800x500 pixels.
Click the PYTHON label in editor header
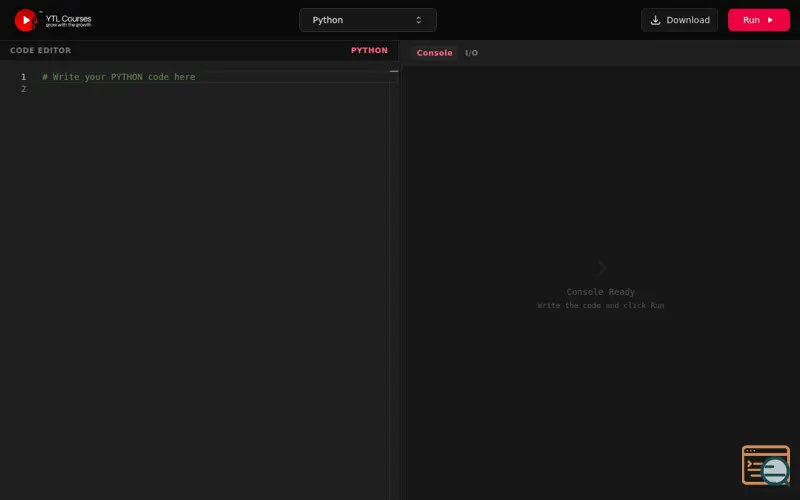(x=369, y=50)
